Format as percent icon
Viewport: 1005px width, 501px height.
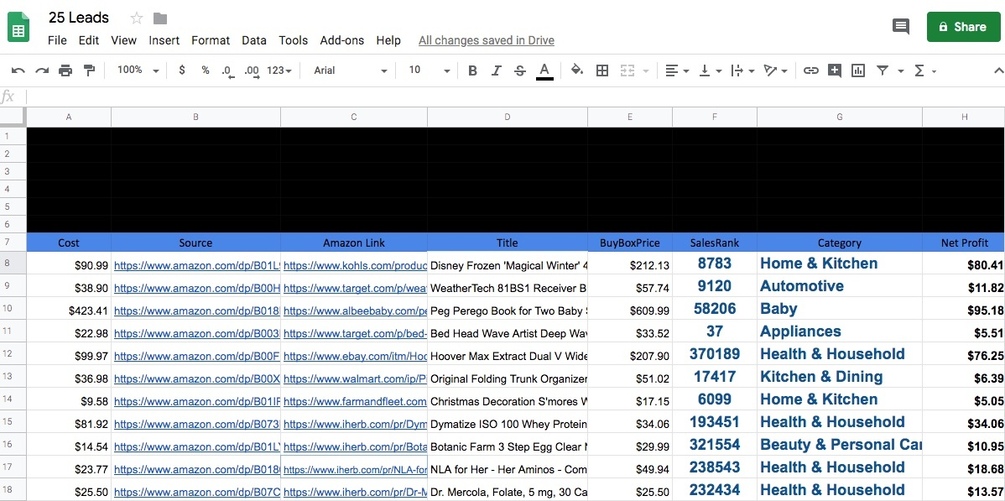point(205,70)
